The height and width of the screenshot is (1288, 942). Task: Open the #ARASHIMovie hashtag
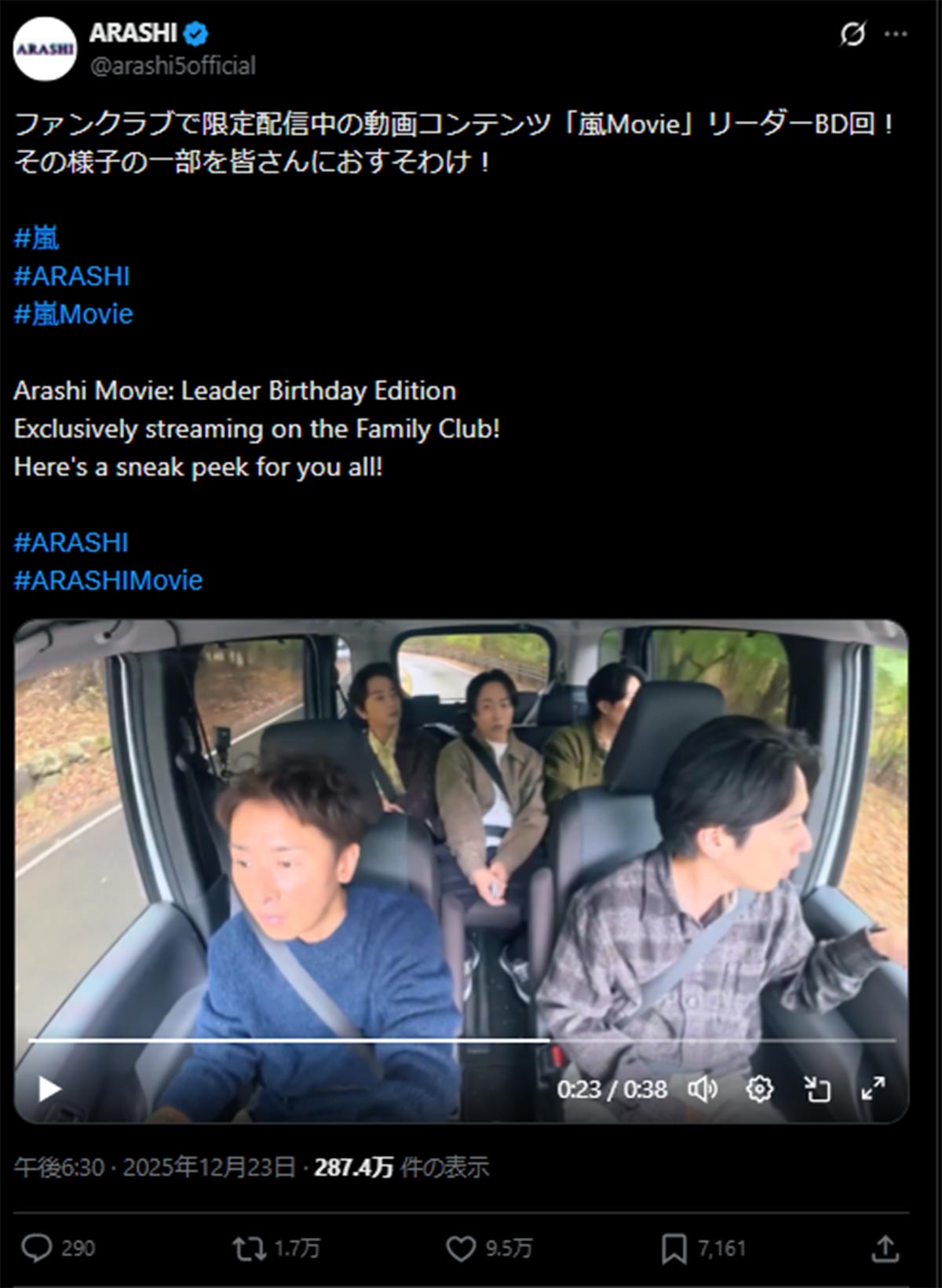click(x=108, y=580)
